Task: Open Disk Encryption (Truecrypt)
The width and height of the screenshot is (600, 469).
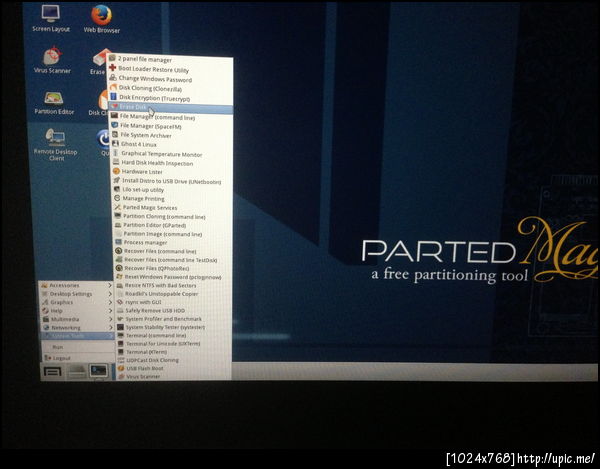Action: click(170, 98)
